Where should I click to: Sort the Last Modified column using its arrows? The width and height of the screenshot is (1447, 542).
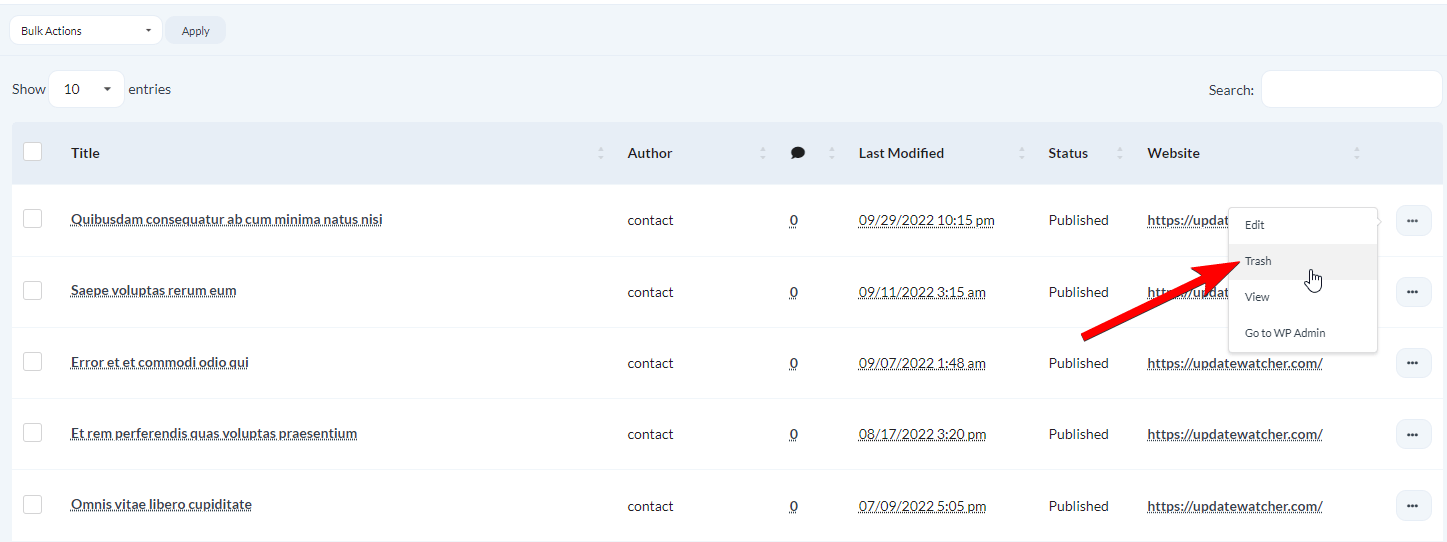point(1022,153)
